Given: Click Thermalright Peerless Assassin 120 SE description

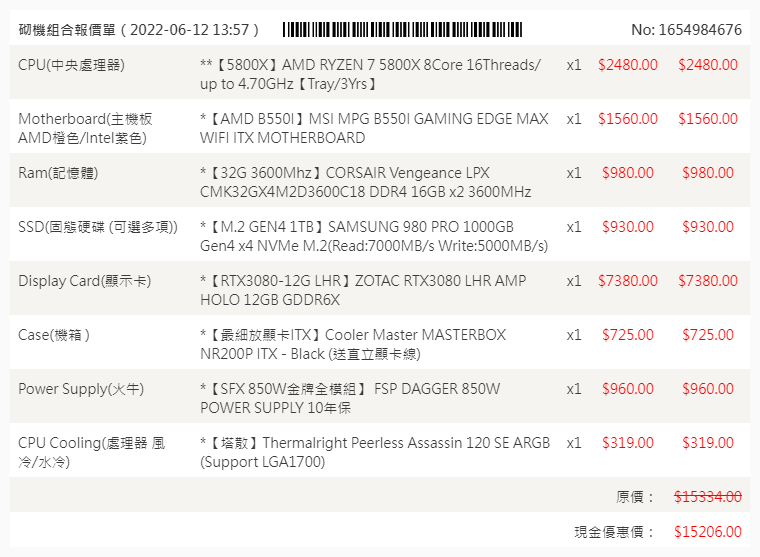Looking at the screenshot, I should (x=375, y=452).
